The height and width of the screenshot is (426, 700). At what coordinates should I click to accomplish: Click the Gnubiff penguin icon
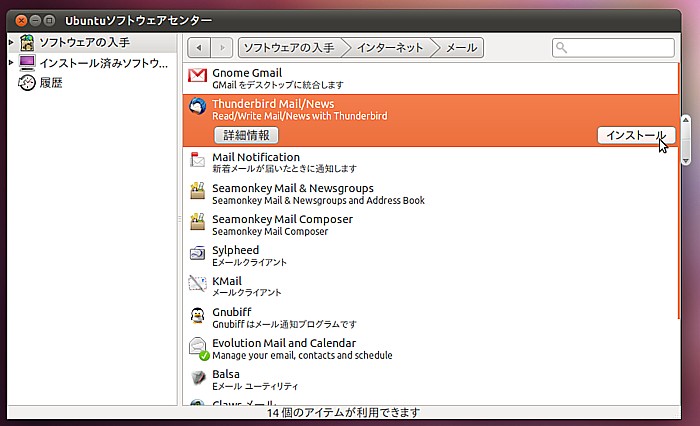click(x=197, y=315)
